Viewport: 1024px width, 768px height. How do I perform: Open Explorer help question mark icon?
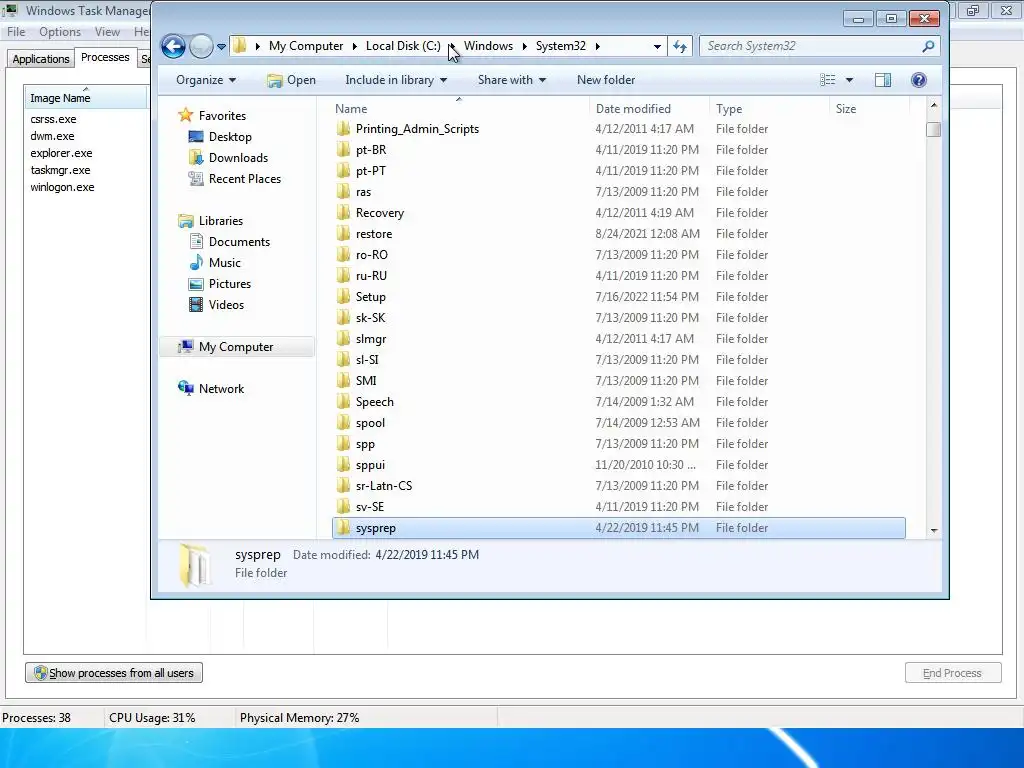click(919, 80)
